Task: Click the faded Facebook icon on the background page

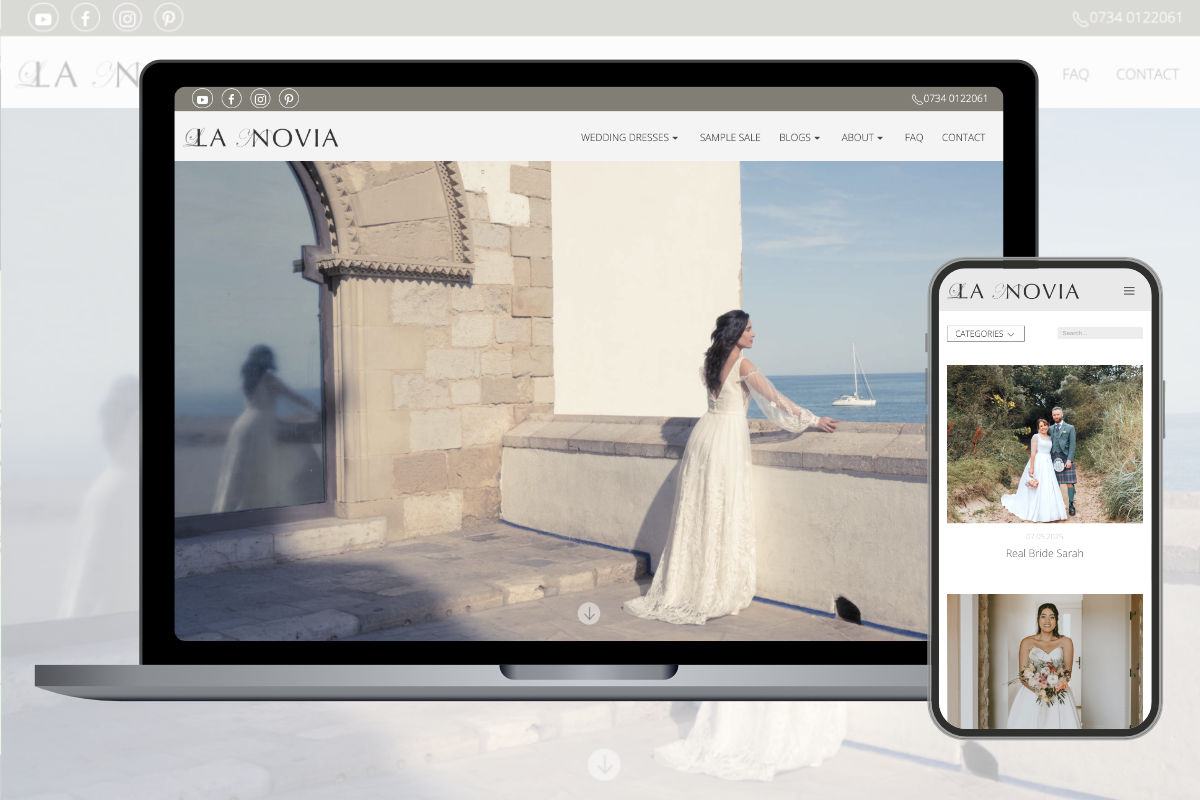Action: coord(86,18)
